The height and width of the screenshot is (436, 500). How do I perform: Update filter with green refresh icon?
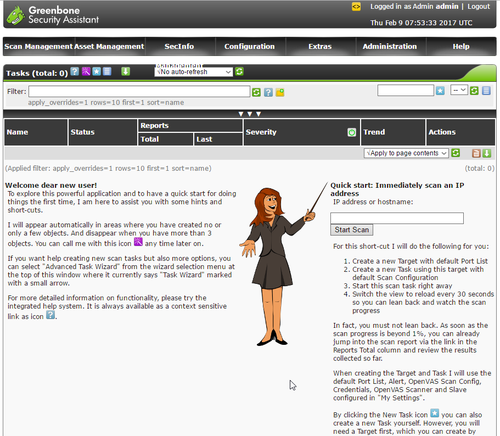coord(256,92)
